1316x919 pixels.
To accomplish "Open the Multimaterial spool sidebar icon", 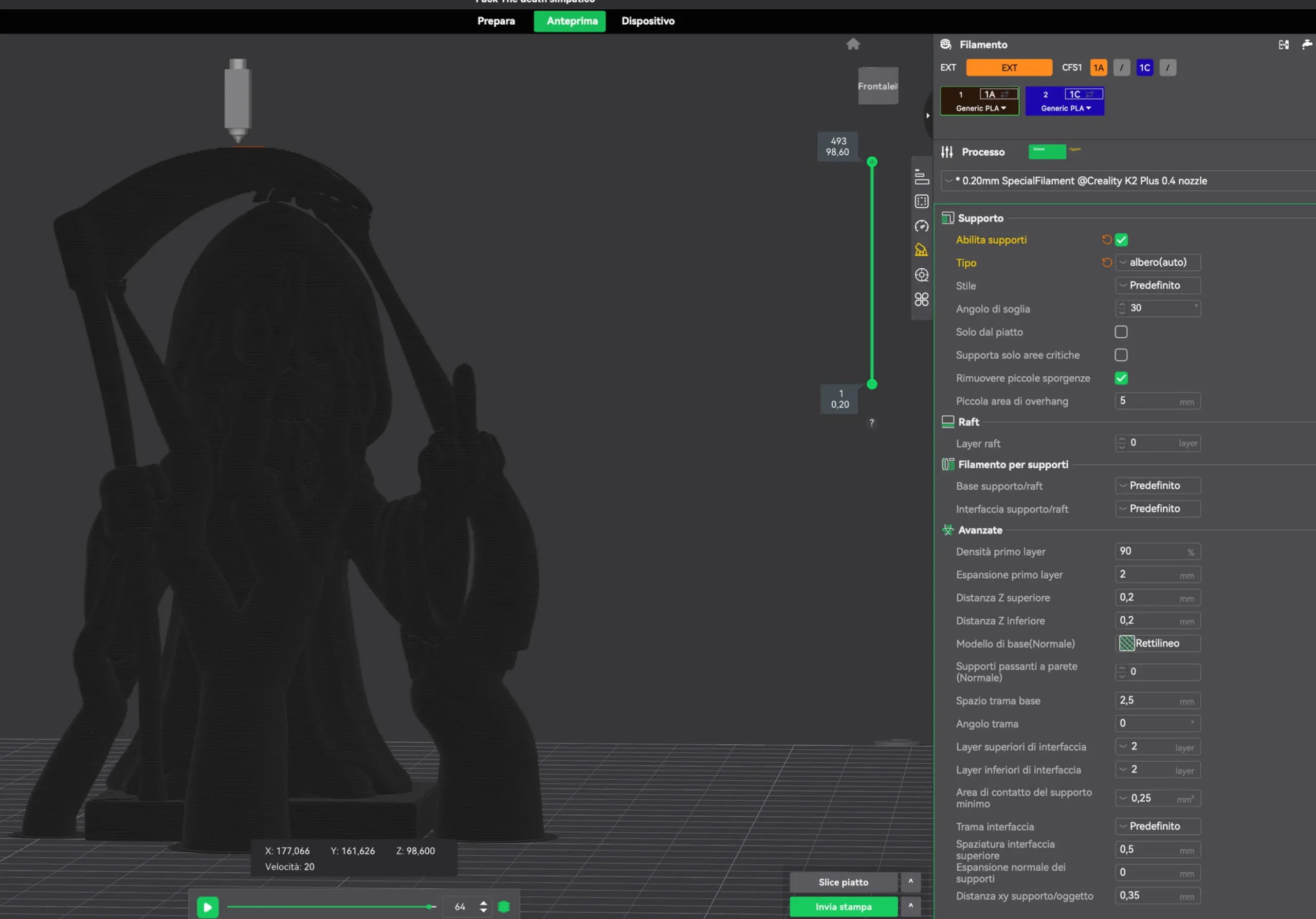I will [x=921, y=274].
